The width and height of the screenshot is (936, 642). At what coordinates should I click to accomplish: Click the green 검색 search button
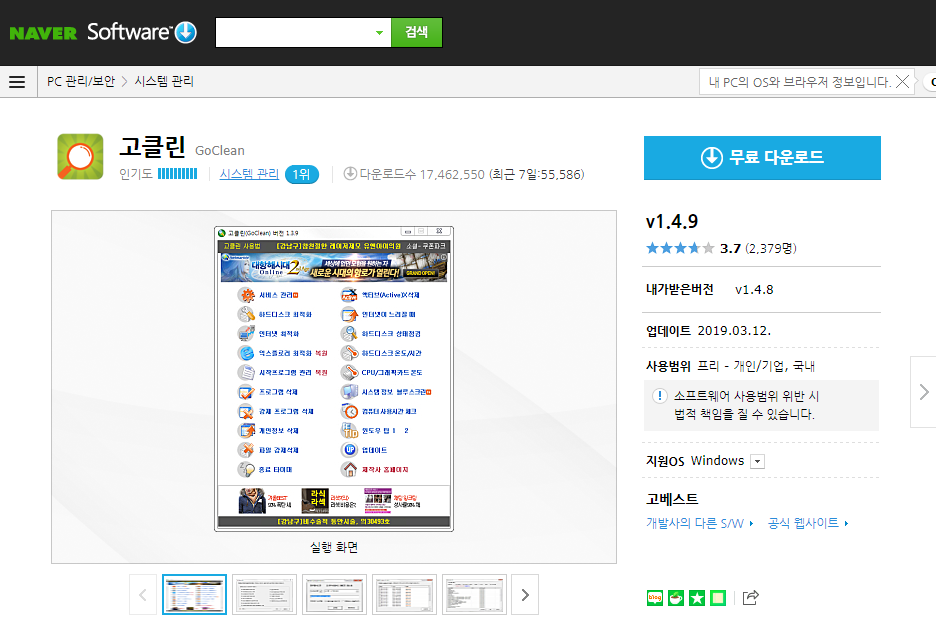pos(417,32)
